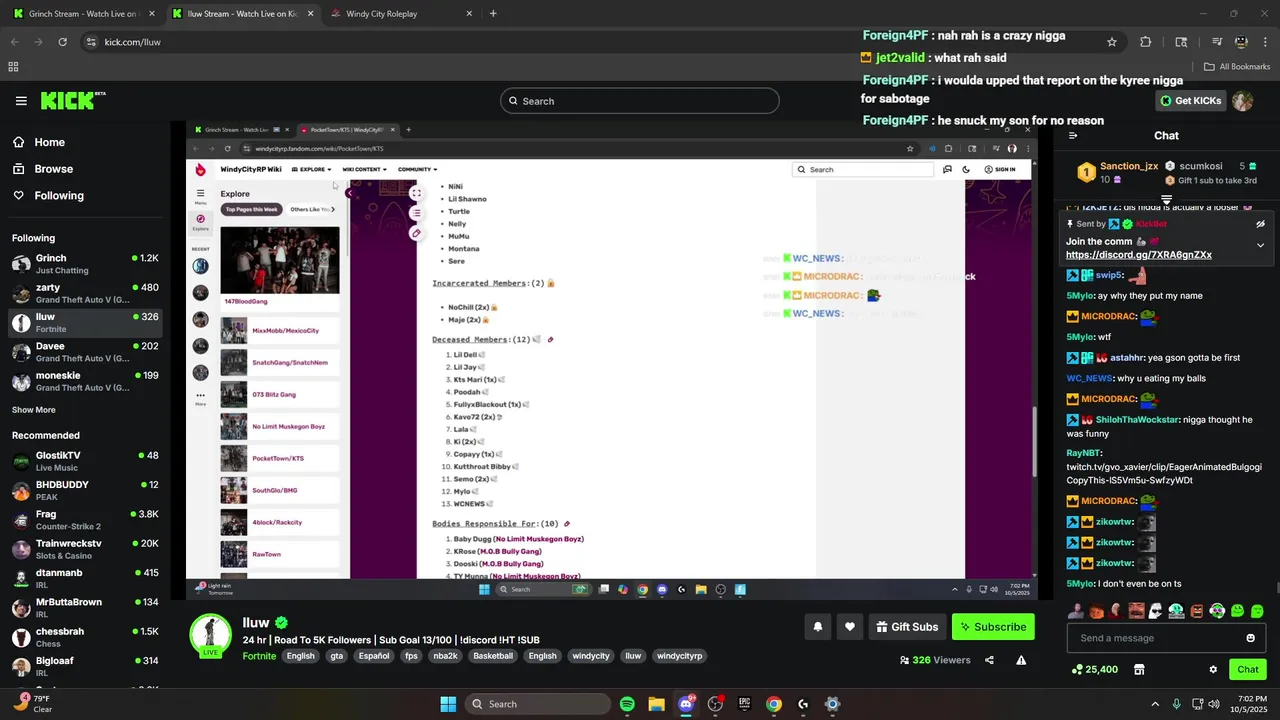Open Davee's channel in Following list

(x=85, y=352)
